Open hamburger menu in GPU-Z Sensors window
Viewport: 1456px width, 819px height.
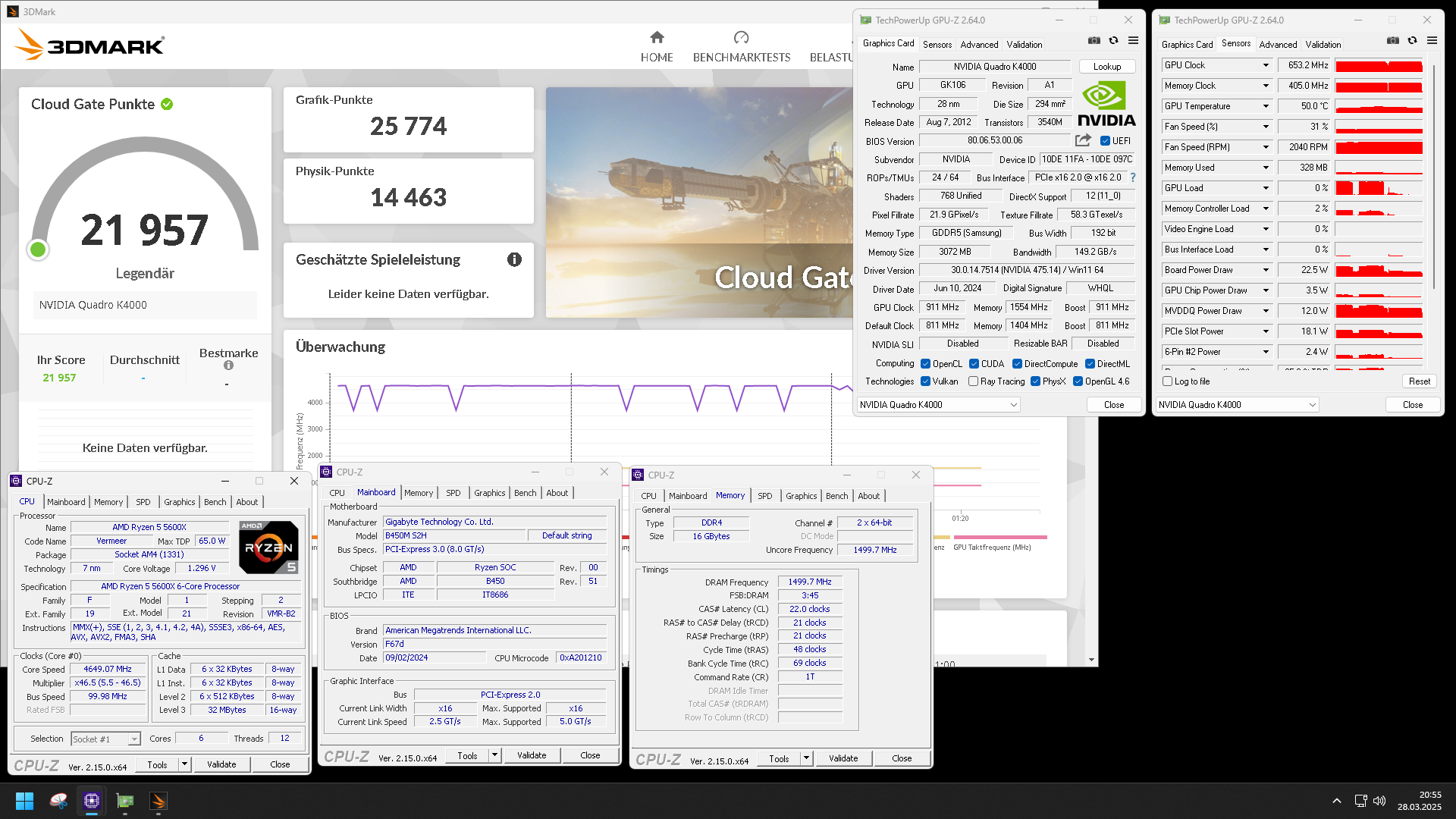[1432, 41]
